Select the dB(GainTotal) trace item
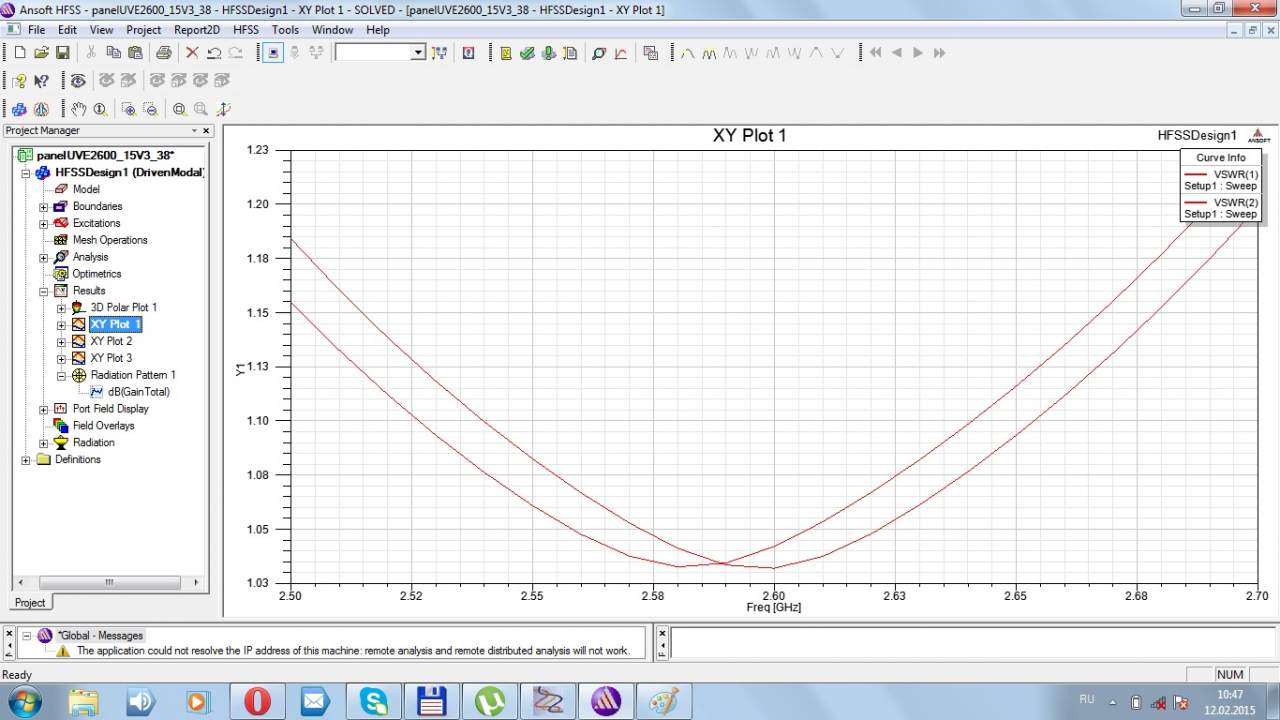The width and height of the screenshot is (1280, 720). pos(138,392)
